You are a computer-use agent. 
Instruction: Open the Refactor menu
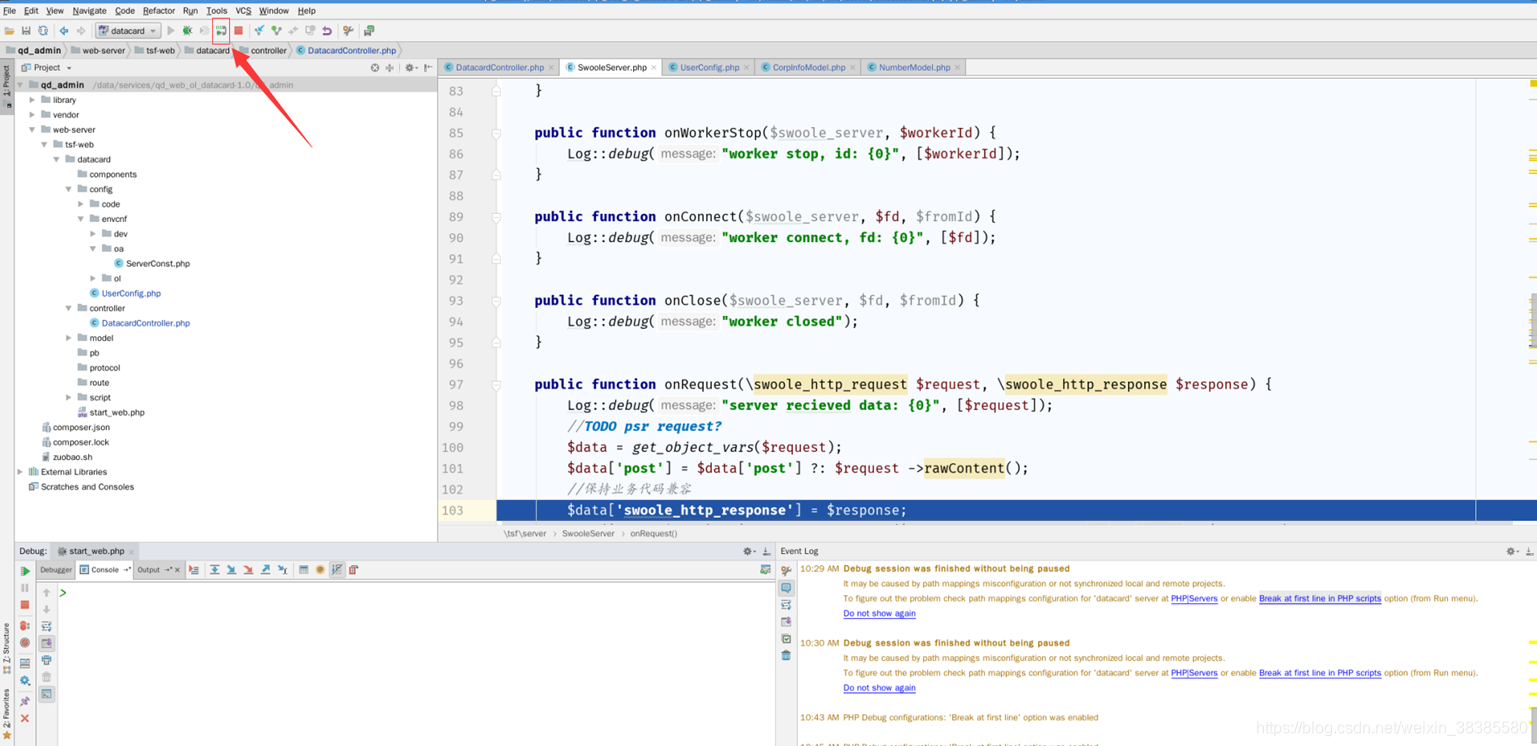(x=158, y=11)
